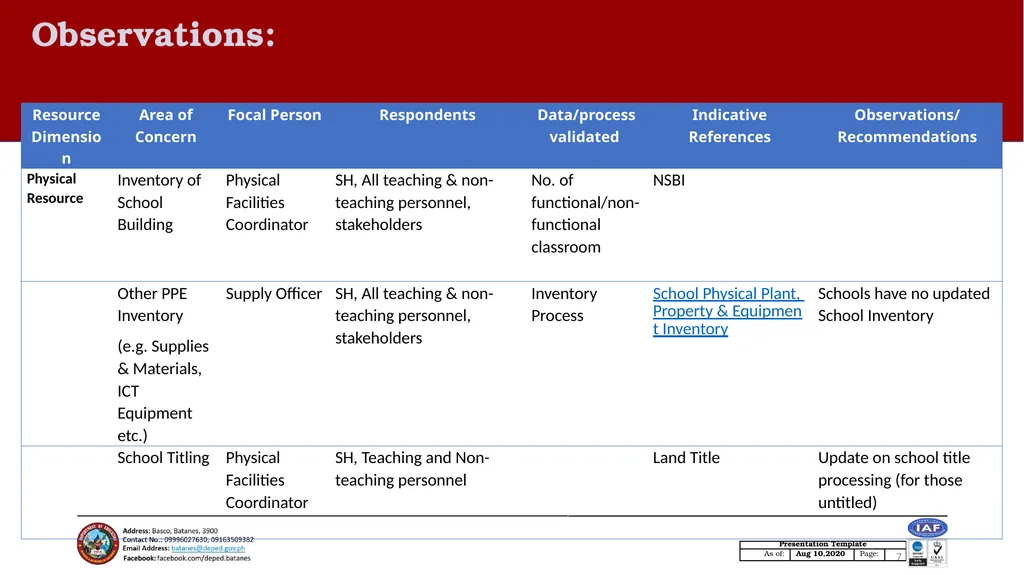1024x575 pixels.
Task: Click the 'Address: Basco, Batanes, 3900' text
Action: pos(170,531)
